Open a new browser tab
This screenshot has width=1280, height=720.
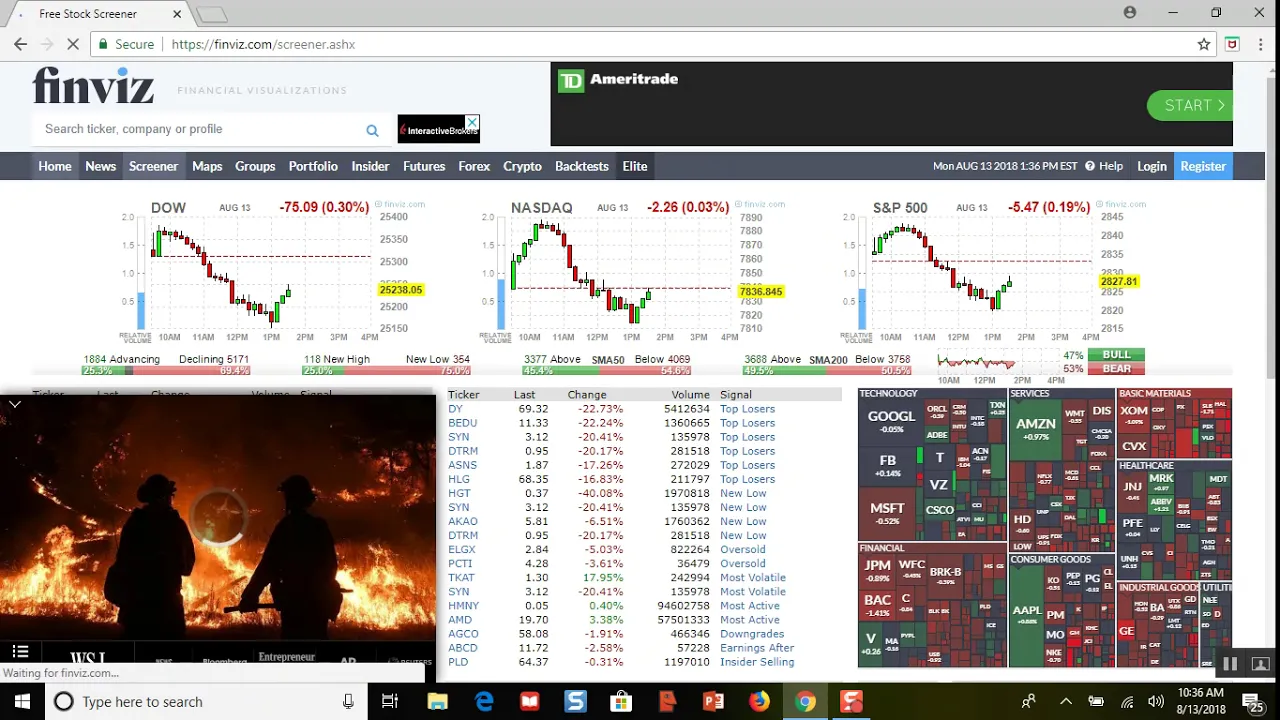212,14
